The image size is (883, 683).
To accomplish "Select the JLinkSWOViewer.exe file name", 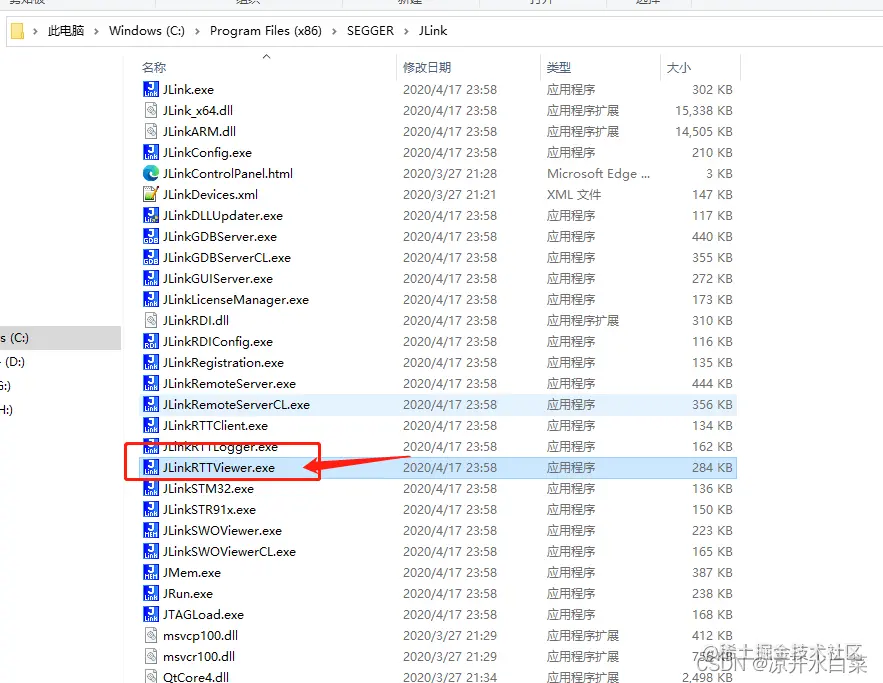I will click(x=222, y=530).
